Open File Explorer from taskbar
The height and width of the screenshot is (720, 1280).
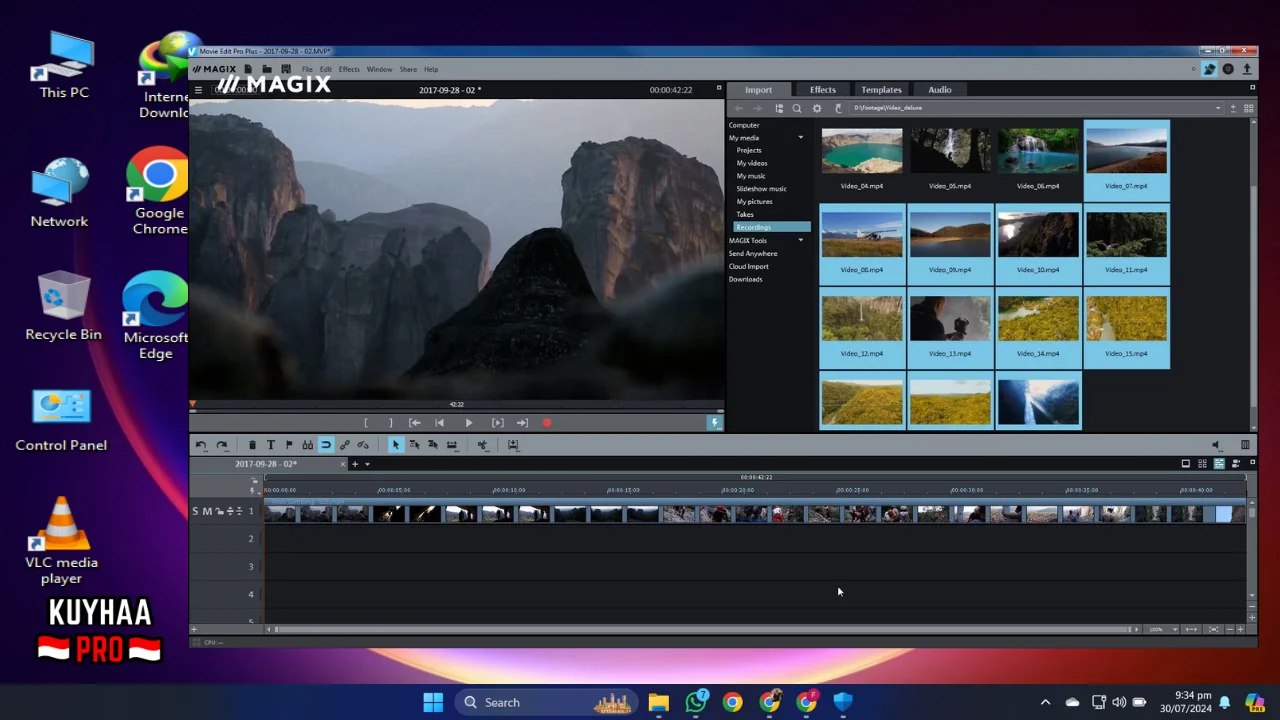(658, 702)
